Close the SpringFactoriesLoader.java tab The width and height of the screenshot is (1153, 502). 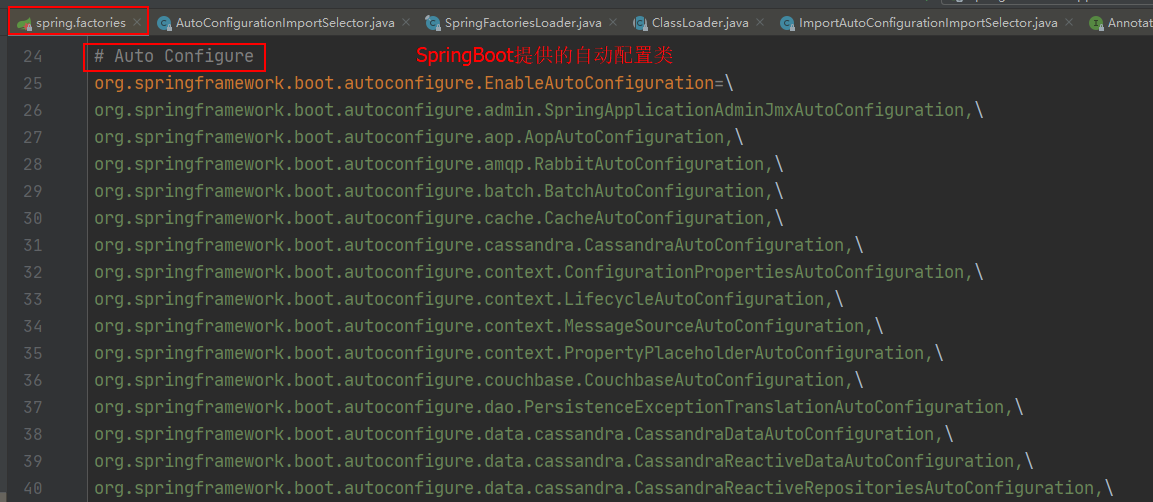[x=613, y=23]
